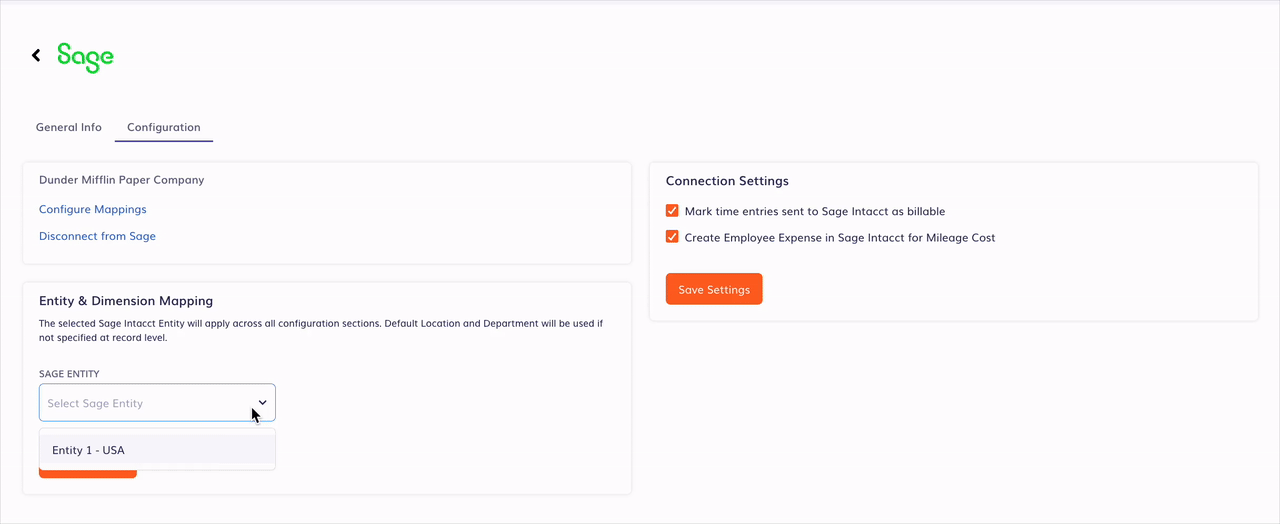Click the Select Sage Entity dropdown field
This screenshot has height=524, width=1280.
pyautogui.click(x=157, y=403)
